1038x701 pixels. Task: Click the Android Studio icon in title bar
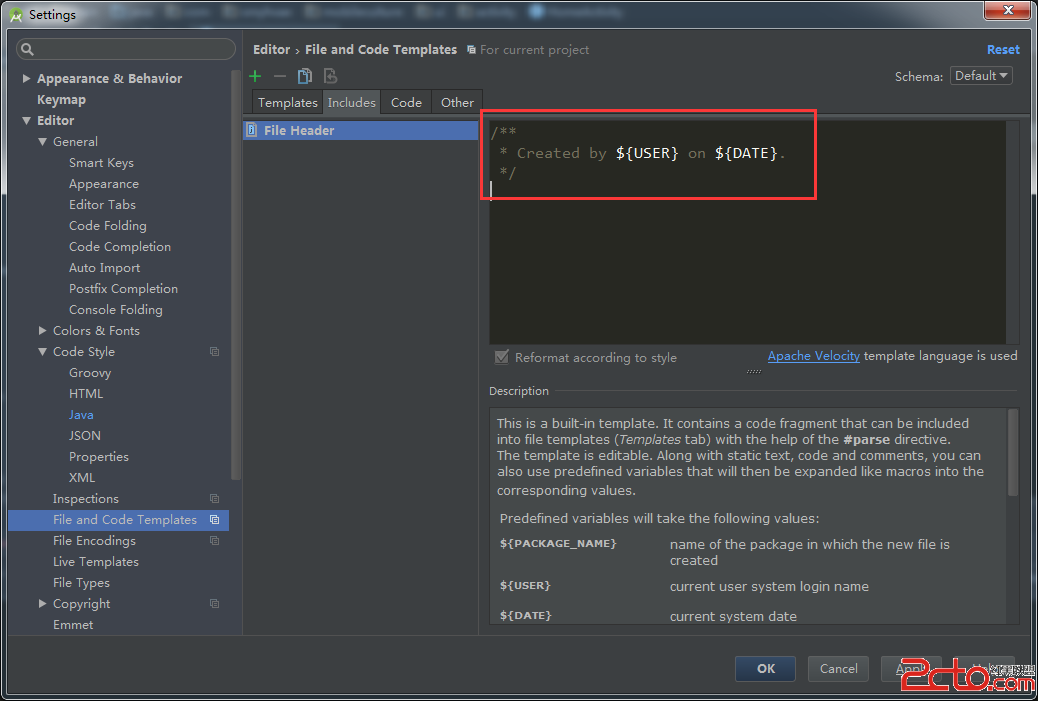coord(16,15)
